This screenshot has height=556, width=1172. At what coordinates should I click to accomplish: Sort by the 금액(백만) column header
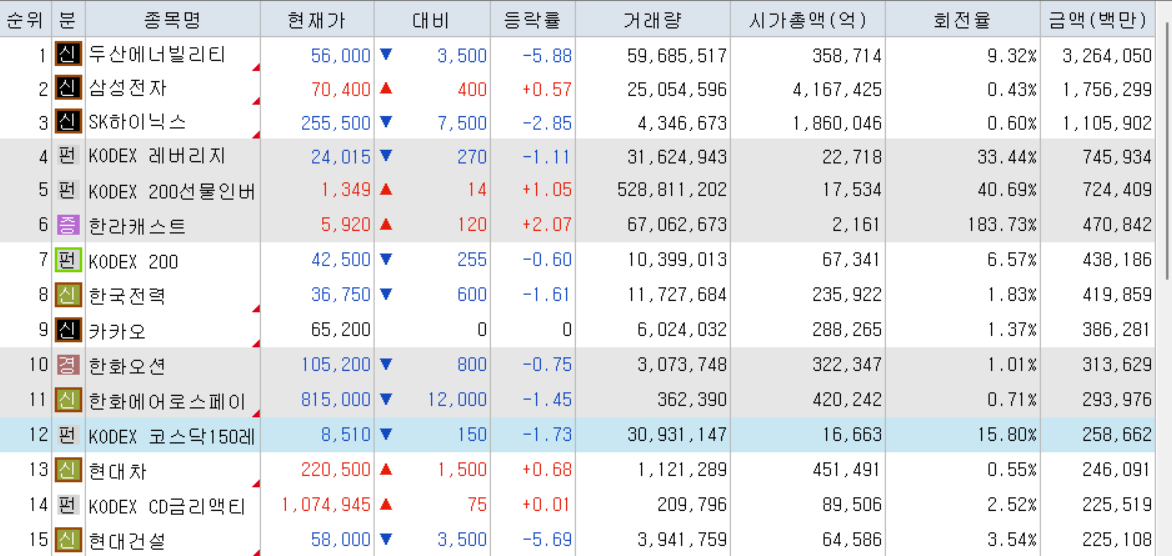tap(1099, 19)
